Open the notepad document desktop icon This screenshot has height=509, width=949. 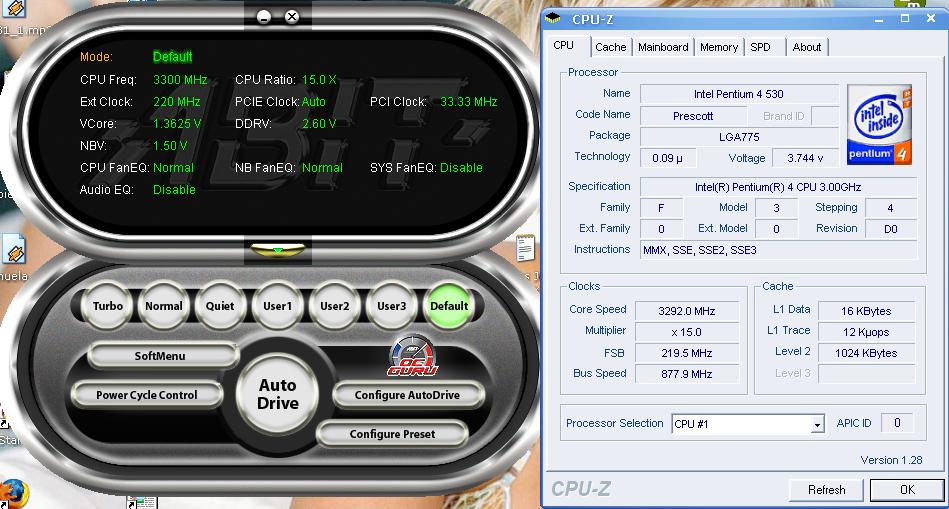tap(525, 248)
